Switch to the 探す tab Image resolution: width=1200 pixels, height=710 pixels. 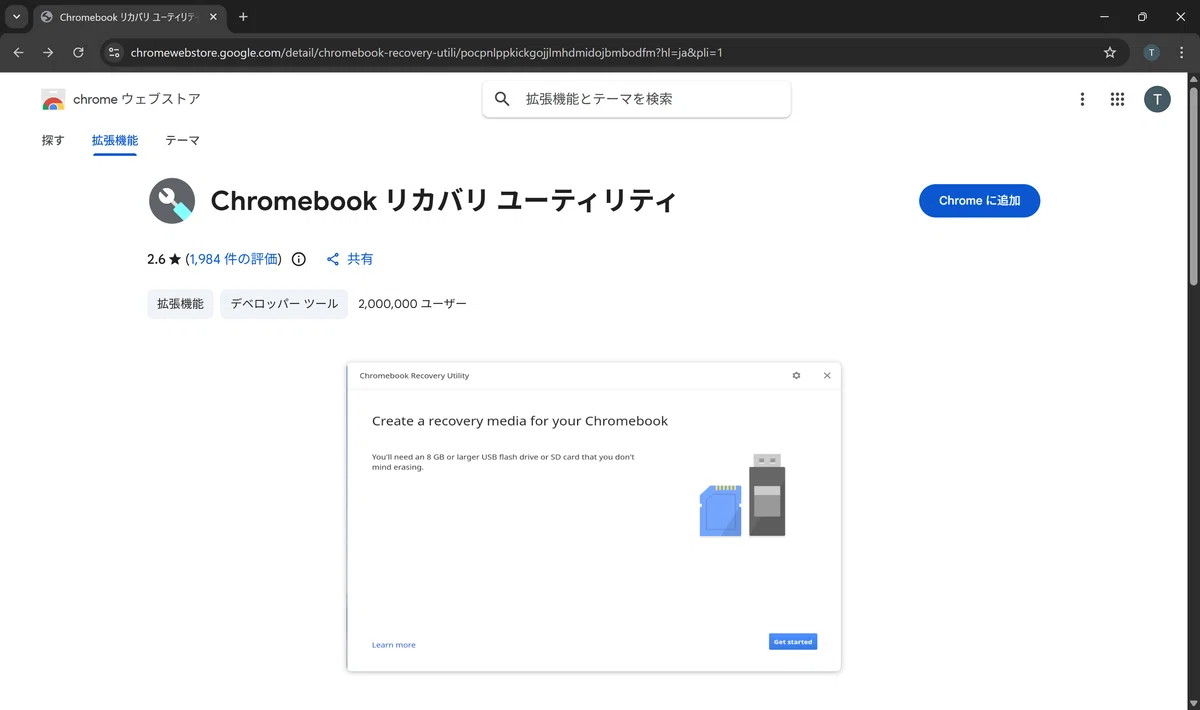point(53,141)
